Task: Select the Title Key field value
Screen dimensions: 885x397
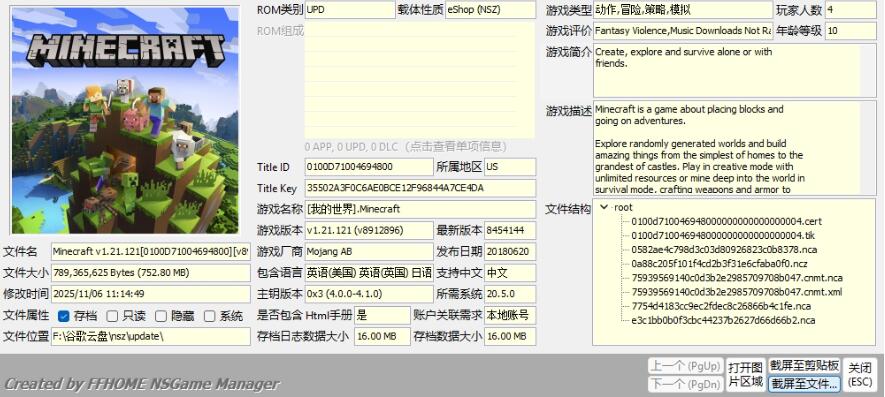Action: point(420,188)
